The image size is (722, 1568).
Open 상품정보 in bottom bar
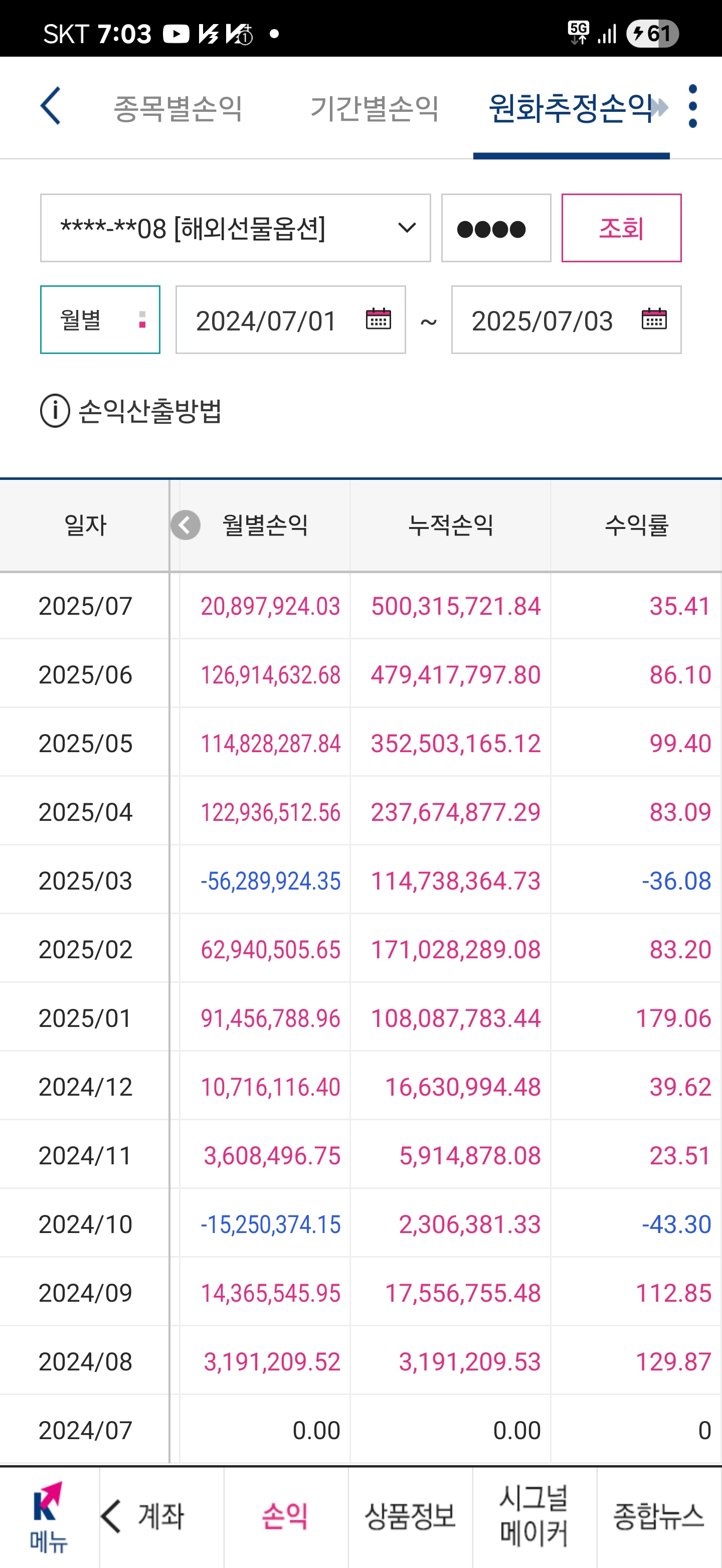coord(410,1516)
